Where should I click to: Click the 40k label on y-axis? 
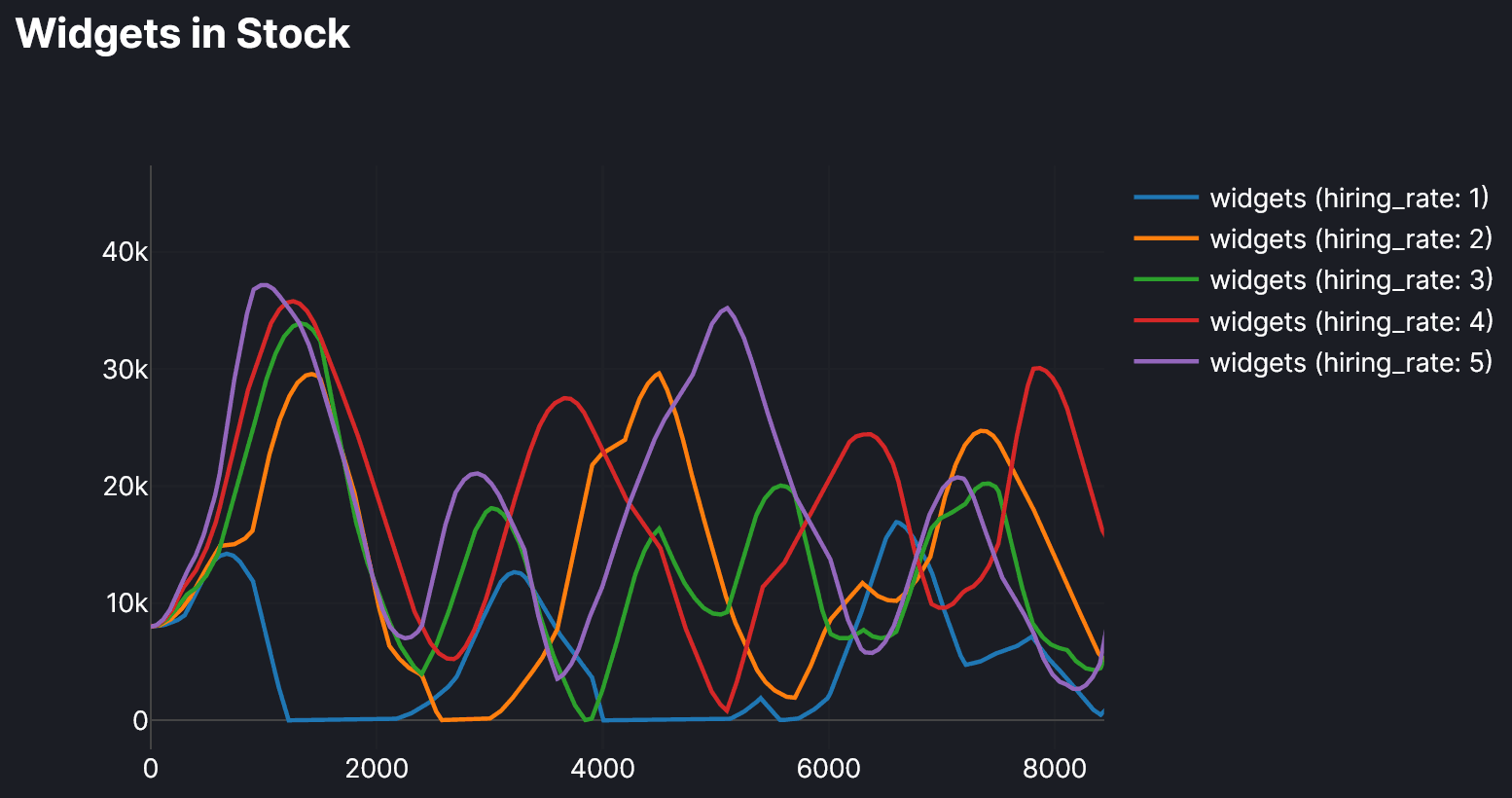click(125, 252)
